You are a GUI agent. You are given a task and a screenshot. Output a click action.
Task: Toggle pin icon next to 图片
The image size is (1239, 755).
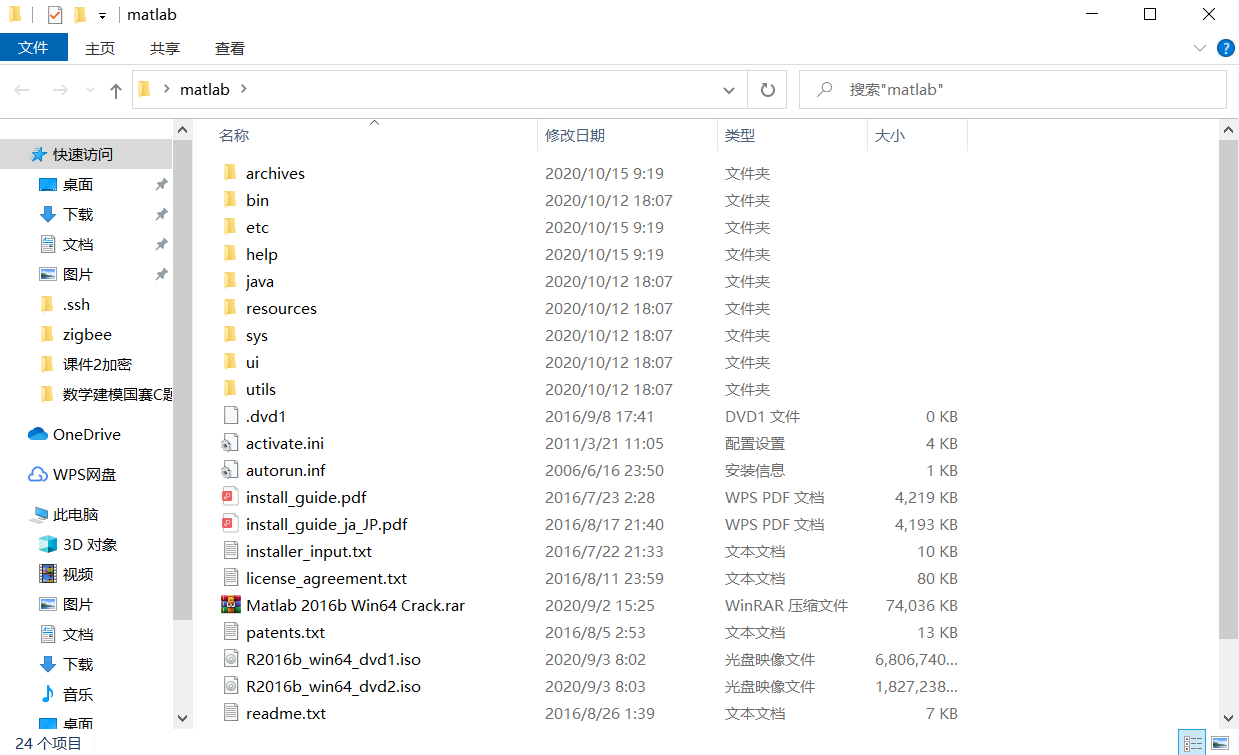coord(161,274)
